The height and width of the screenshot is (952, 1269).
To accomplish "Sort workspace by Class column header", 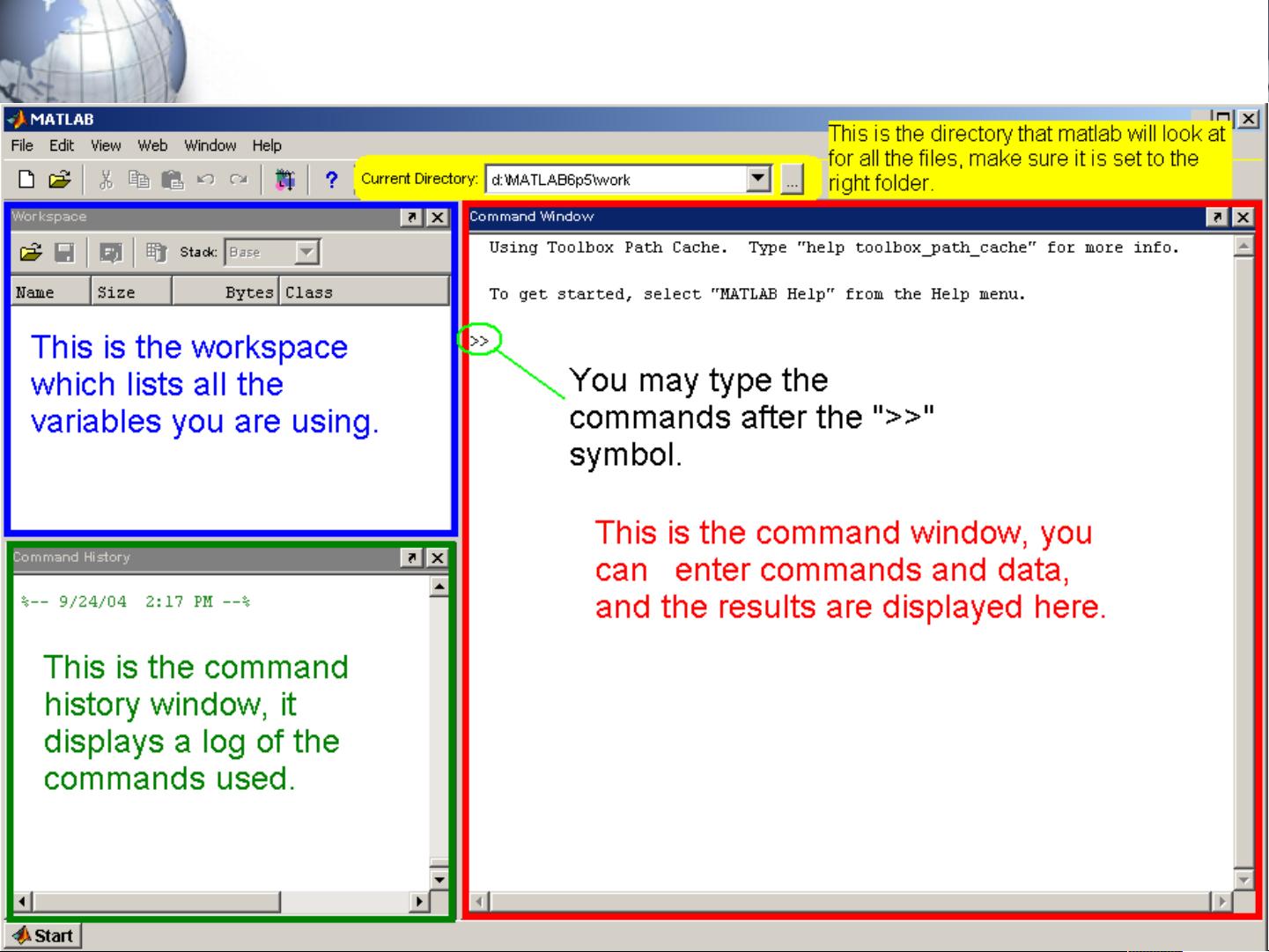I will [365, 292].
